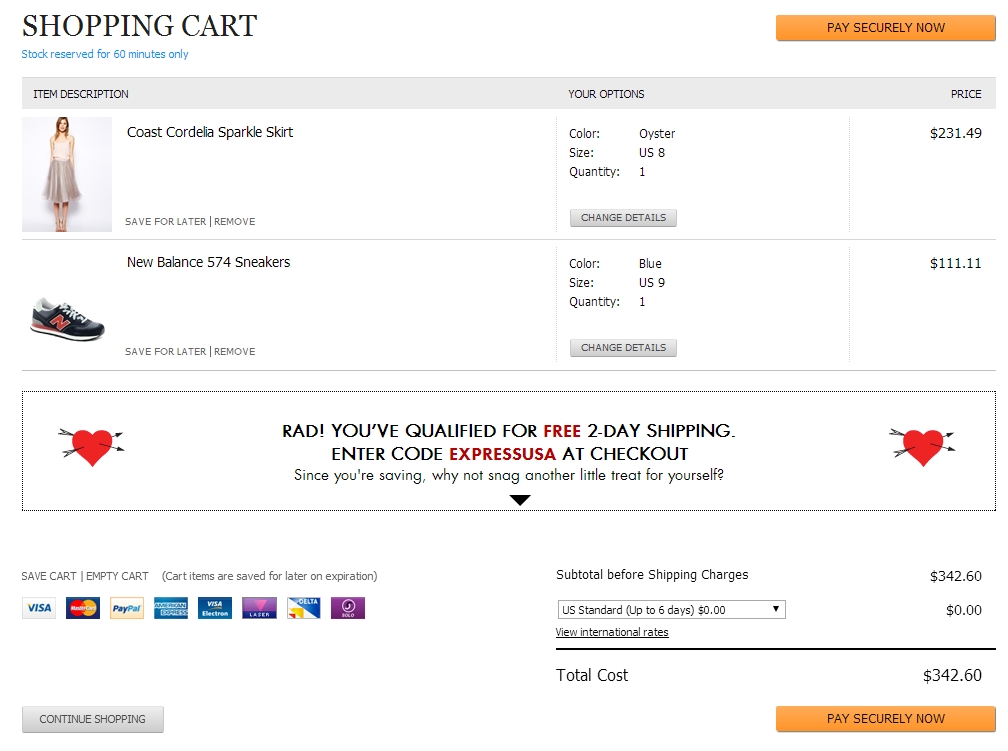Click the Solo card payment icon
Viewport: 1008px width, 751px height.
[348, 608]
